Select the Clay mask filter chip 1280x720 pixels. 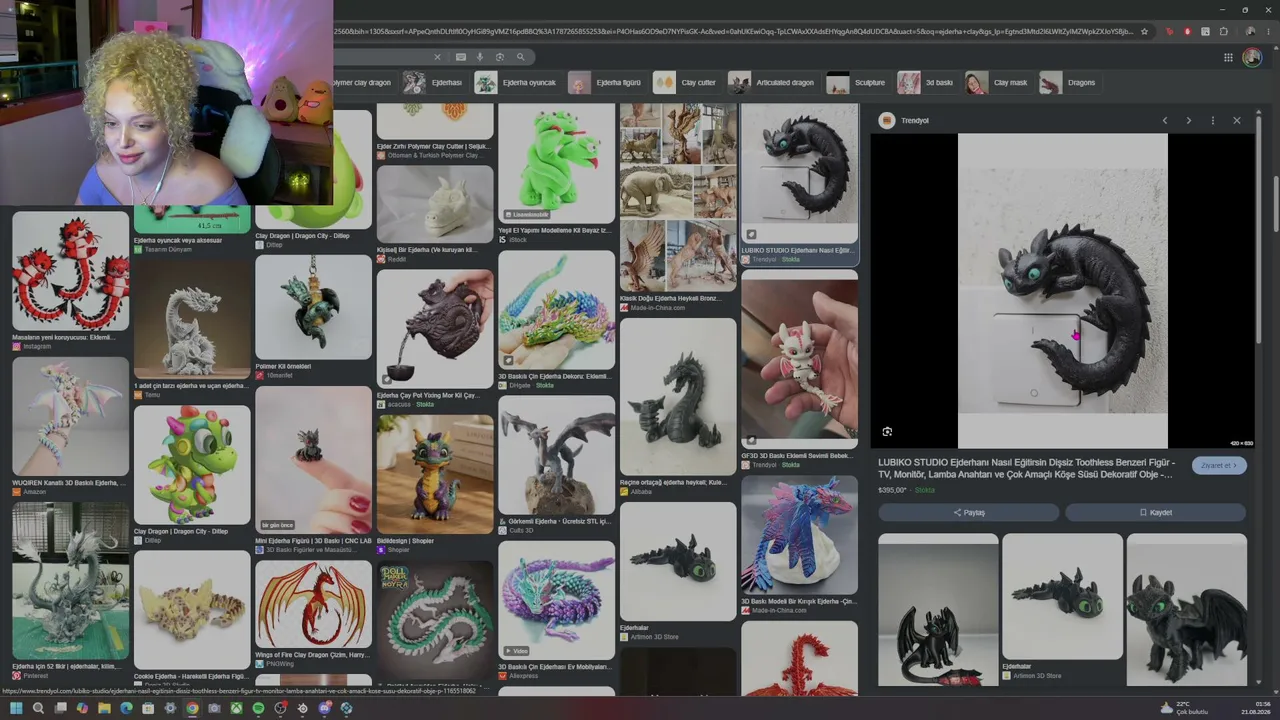point(997,82)
